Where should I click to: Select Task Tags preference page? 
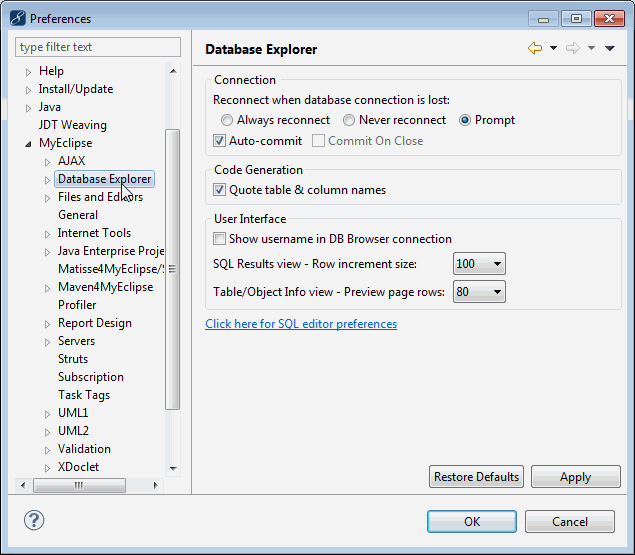pos(84,395)
